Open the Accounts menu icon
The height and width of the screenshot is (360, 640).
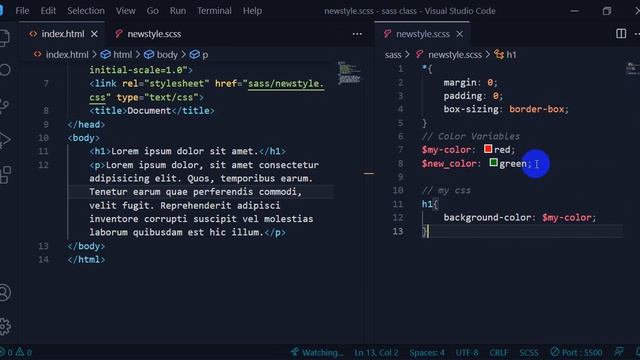[x=4, y=293]
